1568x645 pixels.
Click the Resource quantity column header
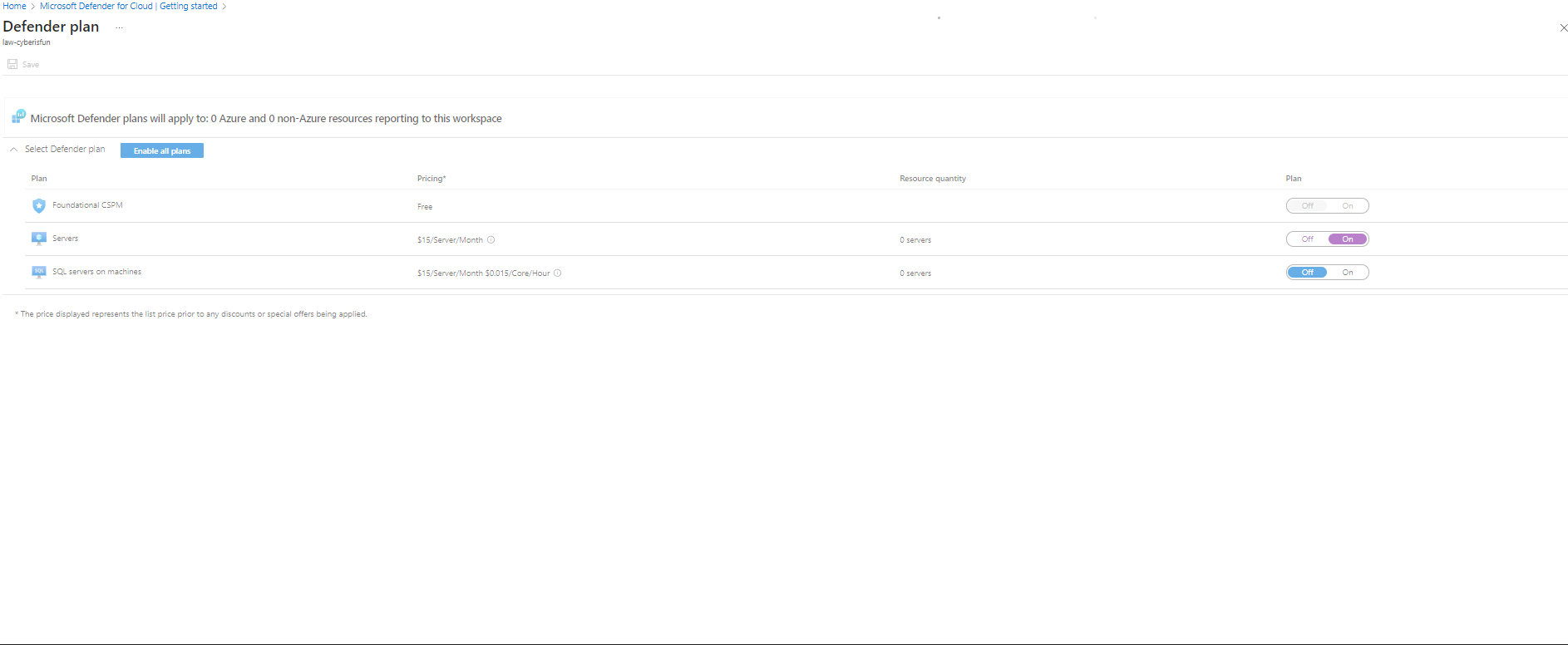(x=933, y=179)
